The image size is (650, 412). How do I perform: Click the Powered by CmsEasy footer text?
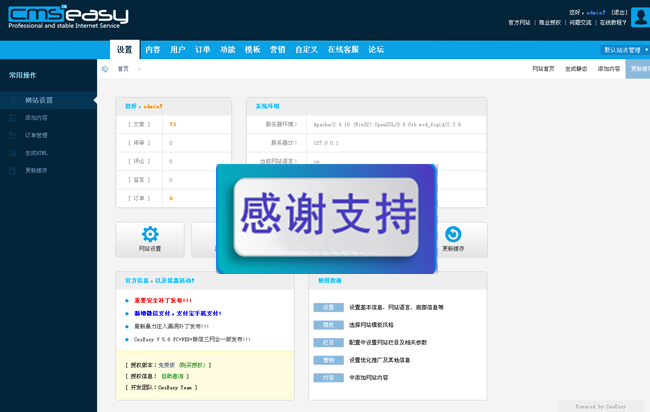coord(601,407)
